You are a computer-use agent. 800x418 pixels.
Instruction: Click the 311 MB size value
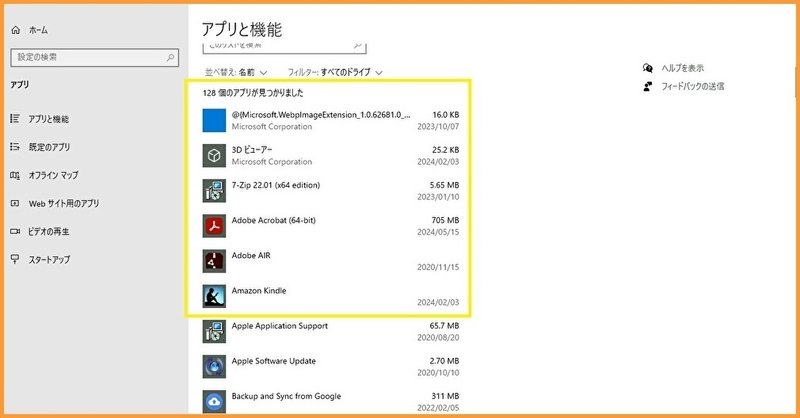pos(445,397)
